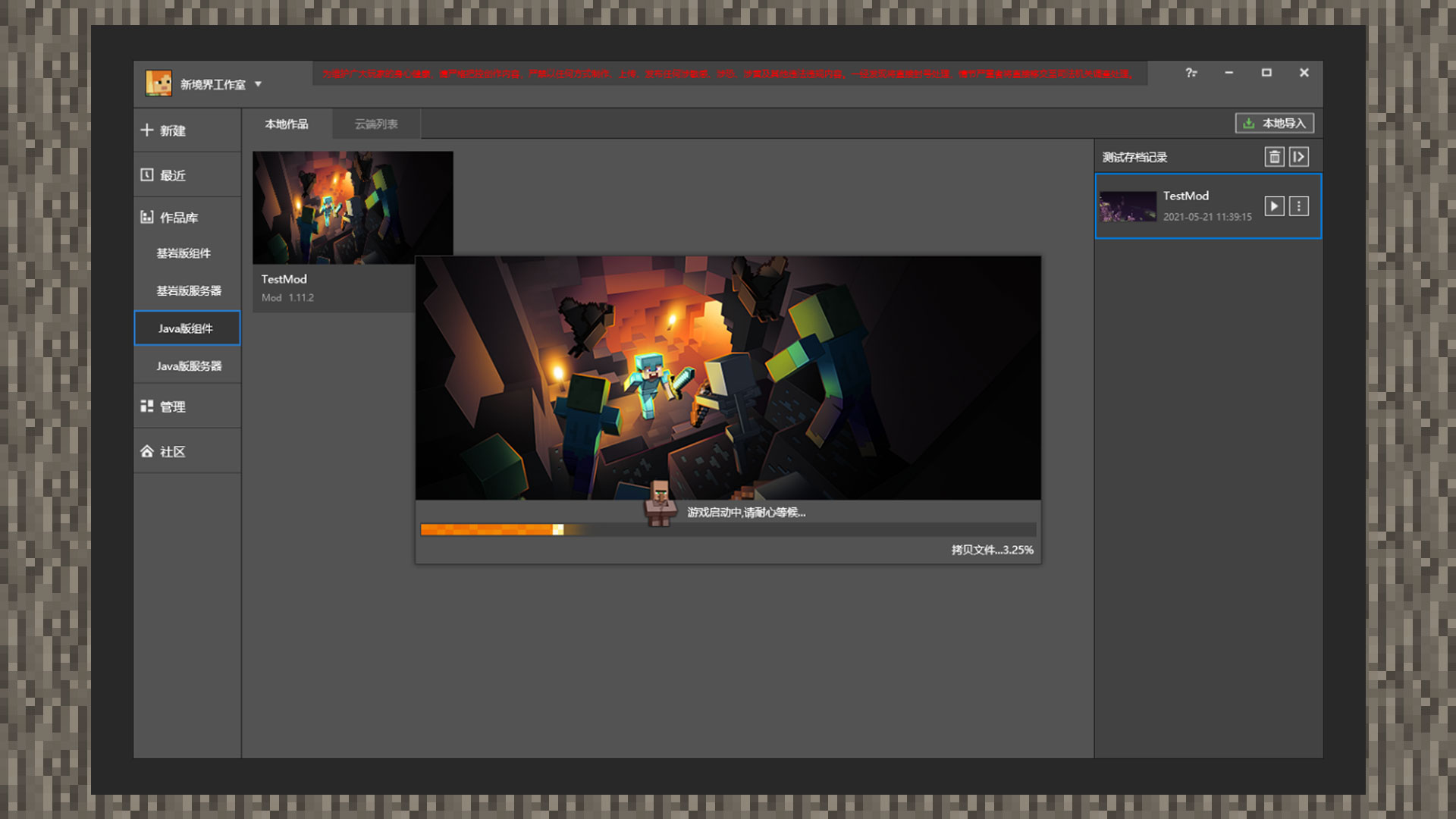This screenshot has width=1456, height=819.
Task: Expand 作品库 library section
Action: pos(187,218)
